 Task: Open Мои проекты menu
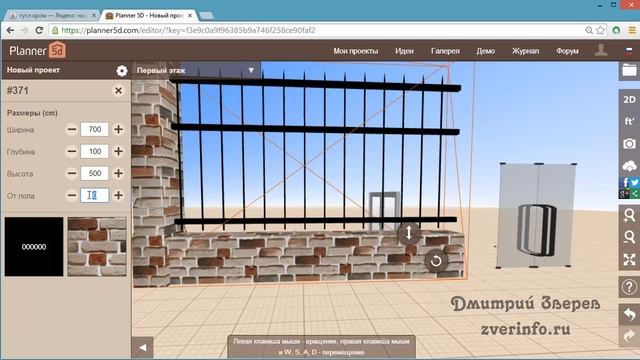tap(356, 51)
